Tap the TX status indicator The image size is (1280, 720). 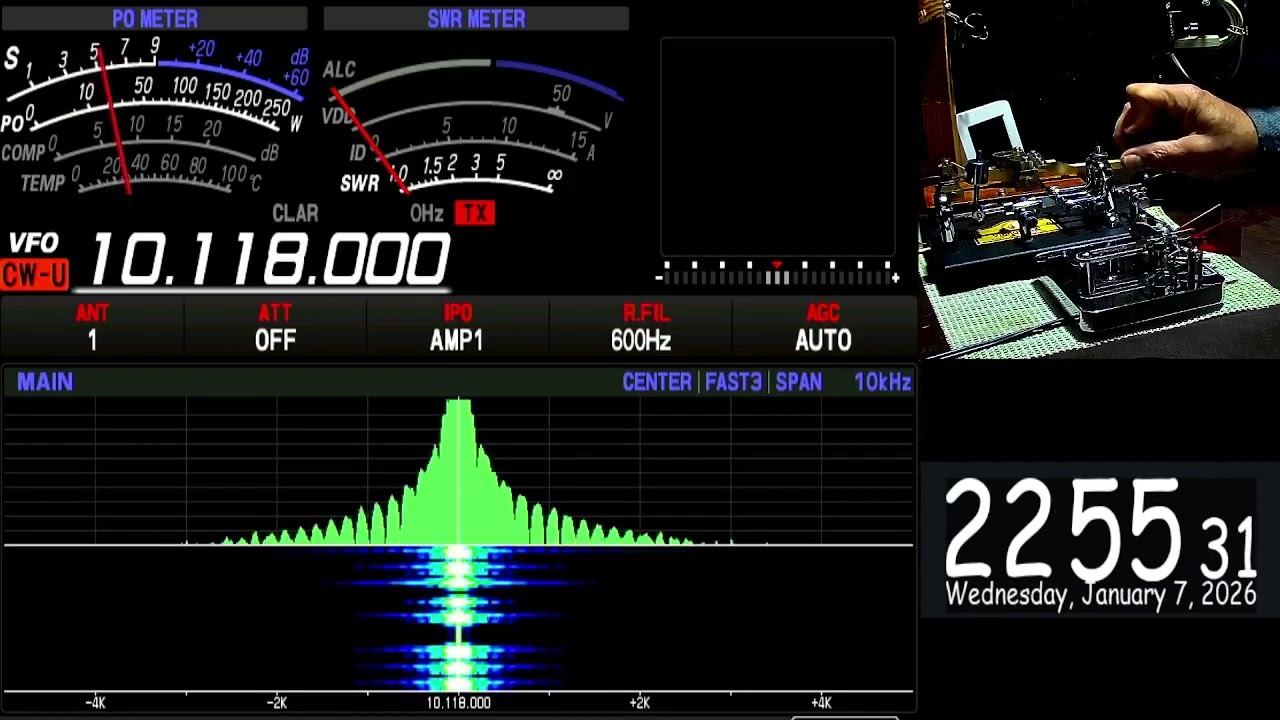pos(475,213)
